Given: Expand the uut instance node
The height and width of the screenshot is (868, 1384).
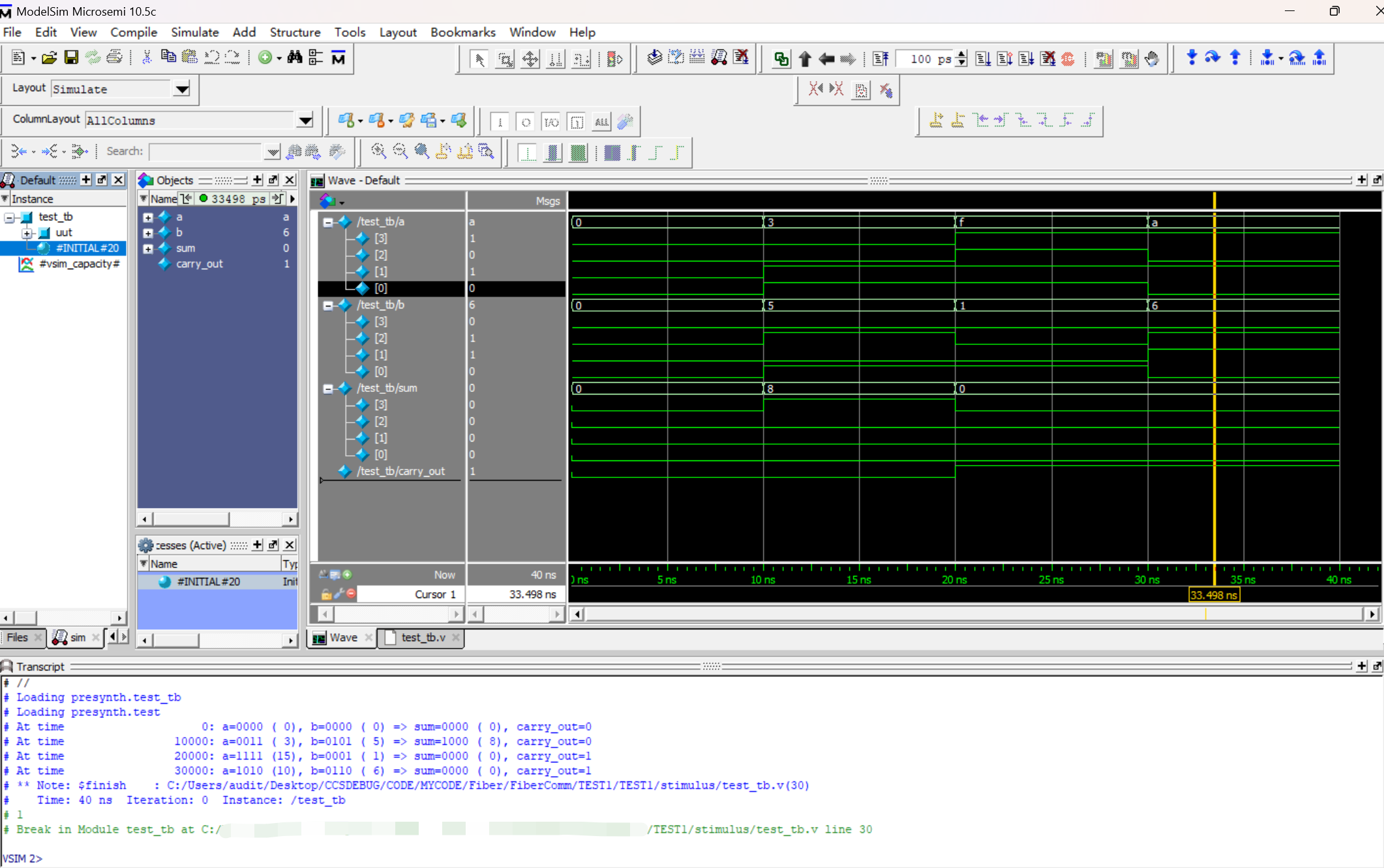Looking at the screenshot, I should (x=27, y=233).
